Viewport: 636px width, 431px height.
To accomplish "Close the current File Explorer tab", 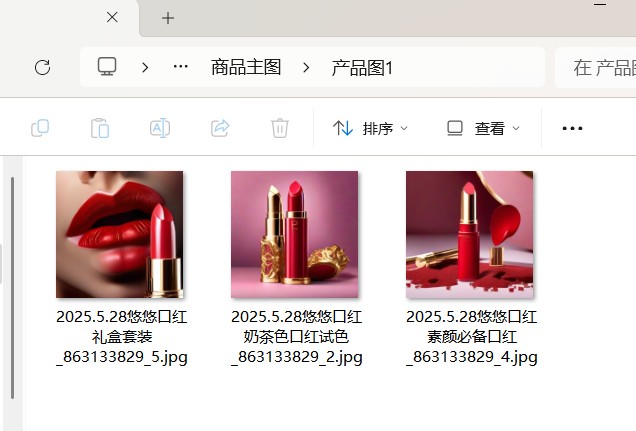I will point(112,17).
